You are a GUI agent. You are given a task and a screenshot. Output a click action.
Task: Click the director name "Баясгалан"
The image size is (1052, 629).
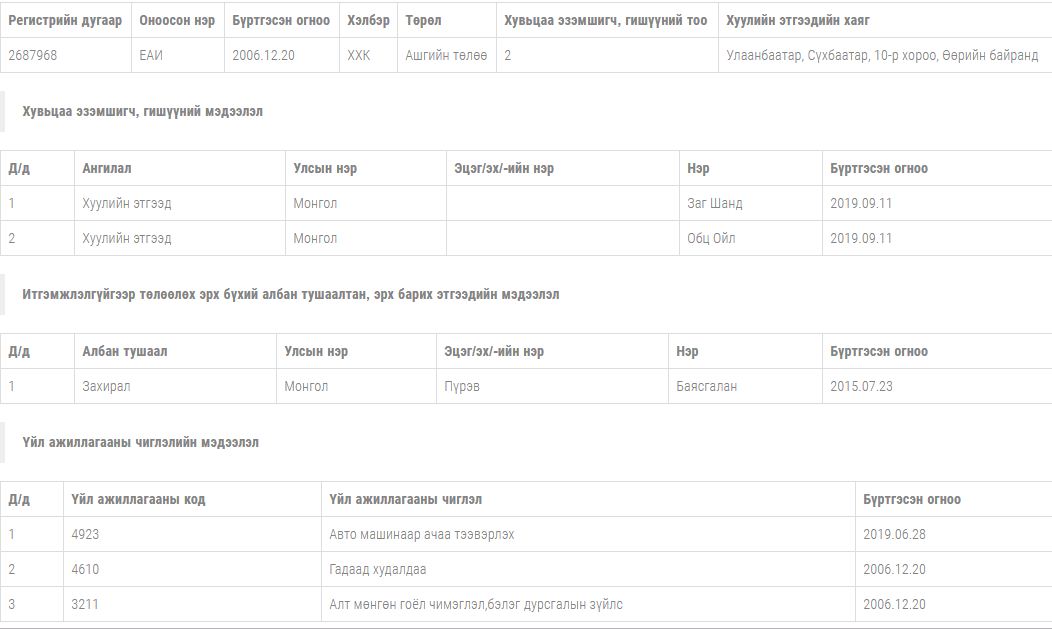coord(706,386)
